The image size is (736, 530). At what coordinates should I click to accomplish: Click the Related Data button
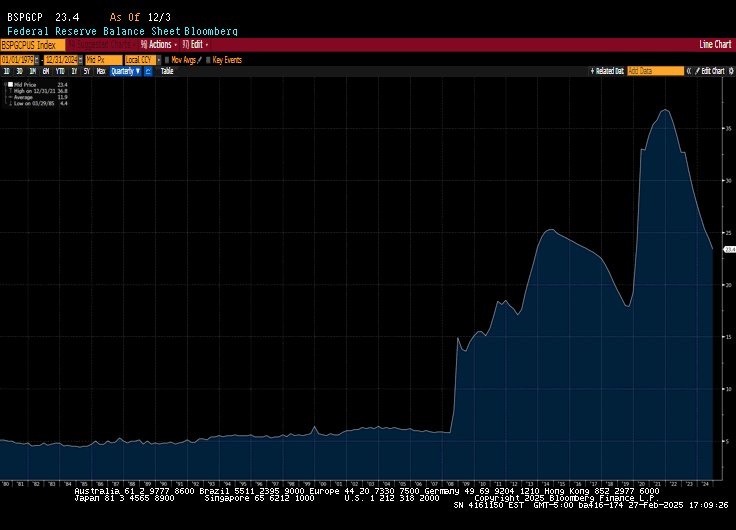click(x=607, y=71)
